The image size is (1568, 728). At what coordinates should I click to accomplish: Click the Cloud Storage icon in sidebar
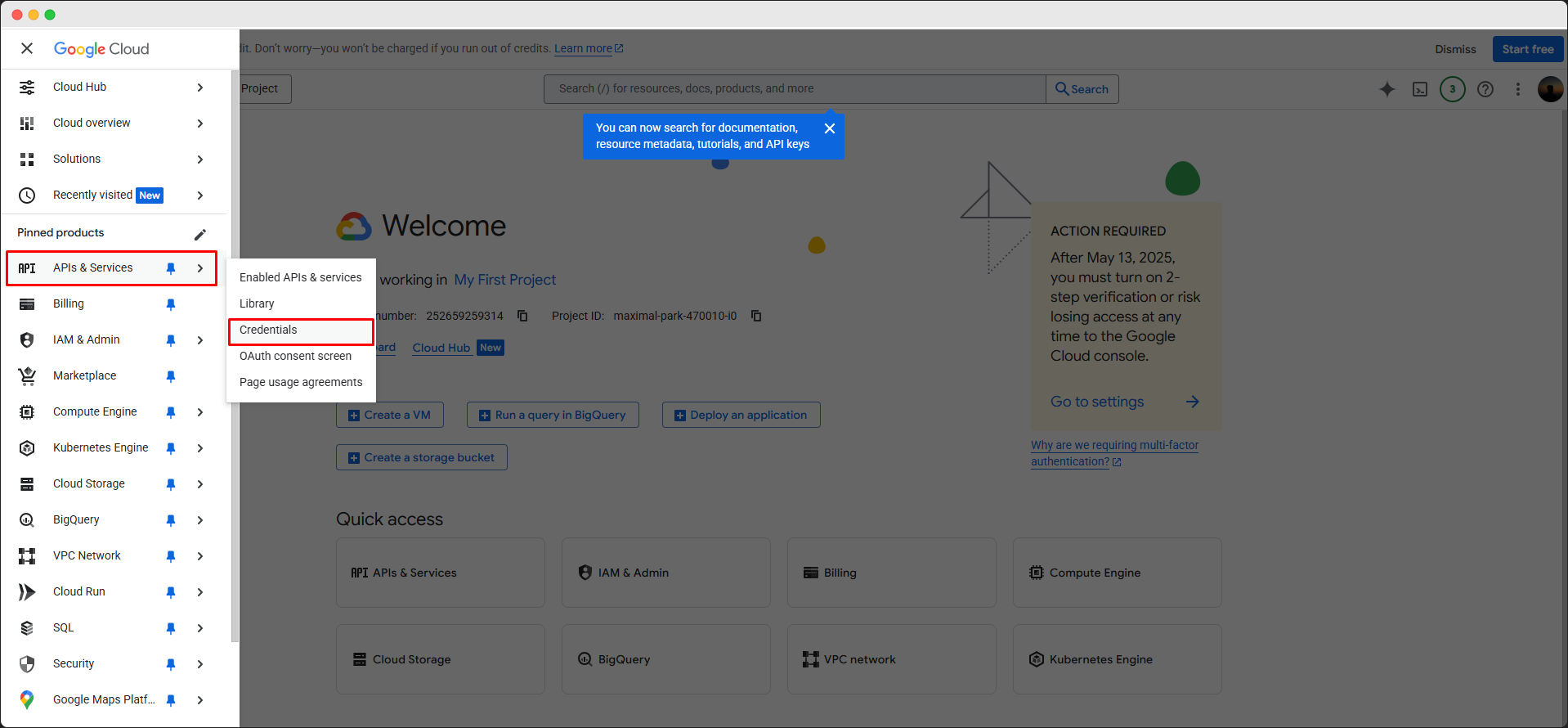coord(27,484)
